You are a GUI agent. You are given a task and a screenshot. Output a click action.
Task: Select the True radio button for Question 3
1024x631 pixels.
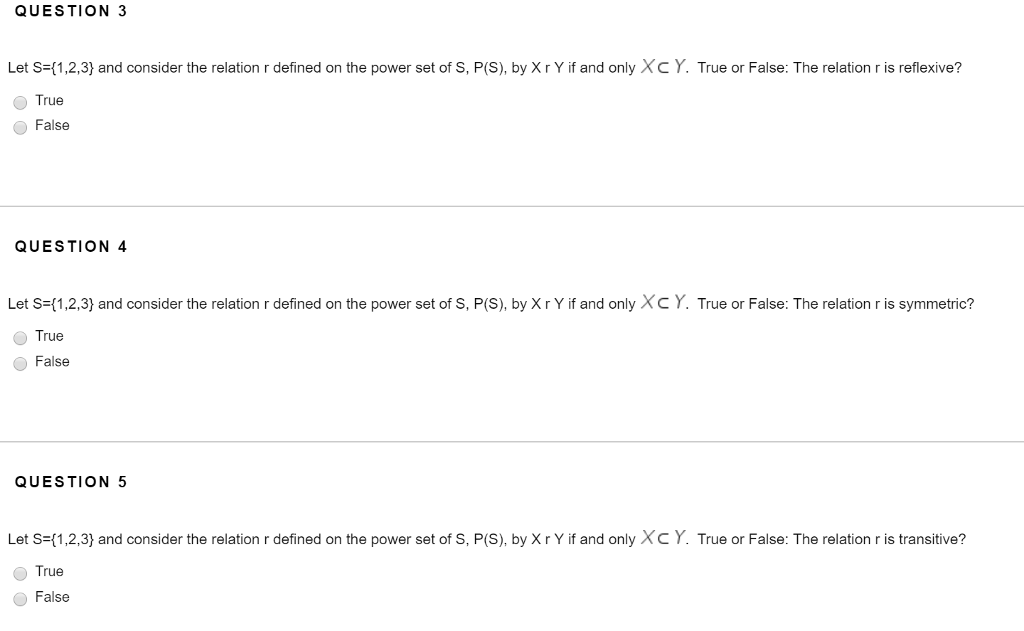point(20,102)
